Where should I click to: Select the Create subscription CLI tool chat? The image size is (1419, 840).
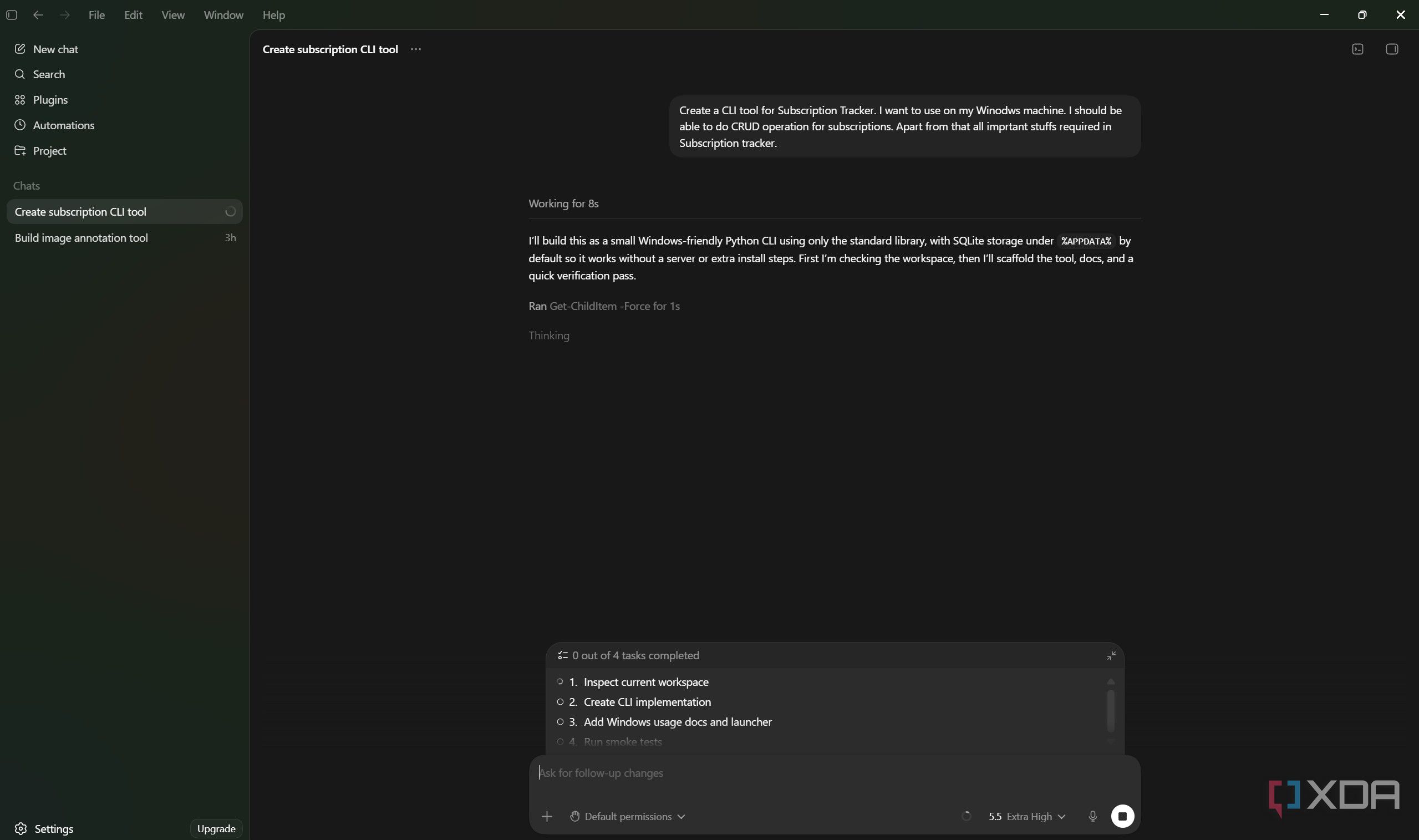(125, 212)
